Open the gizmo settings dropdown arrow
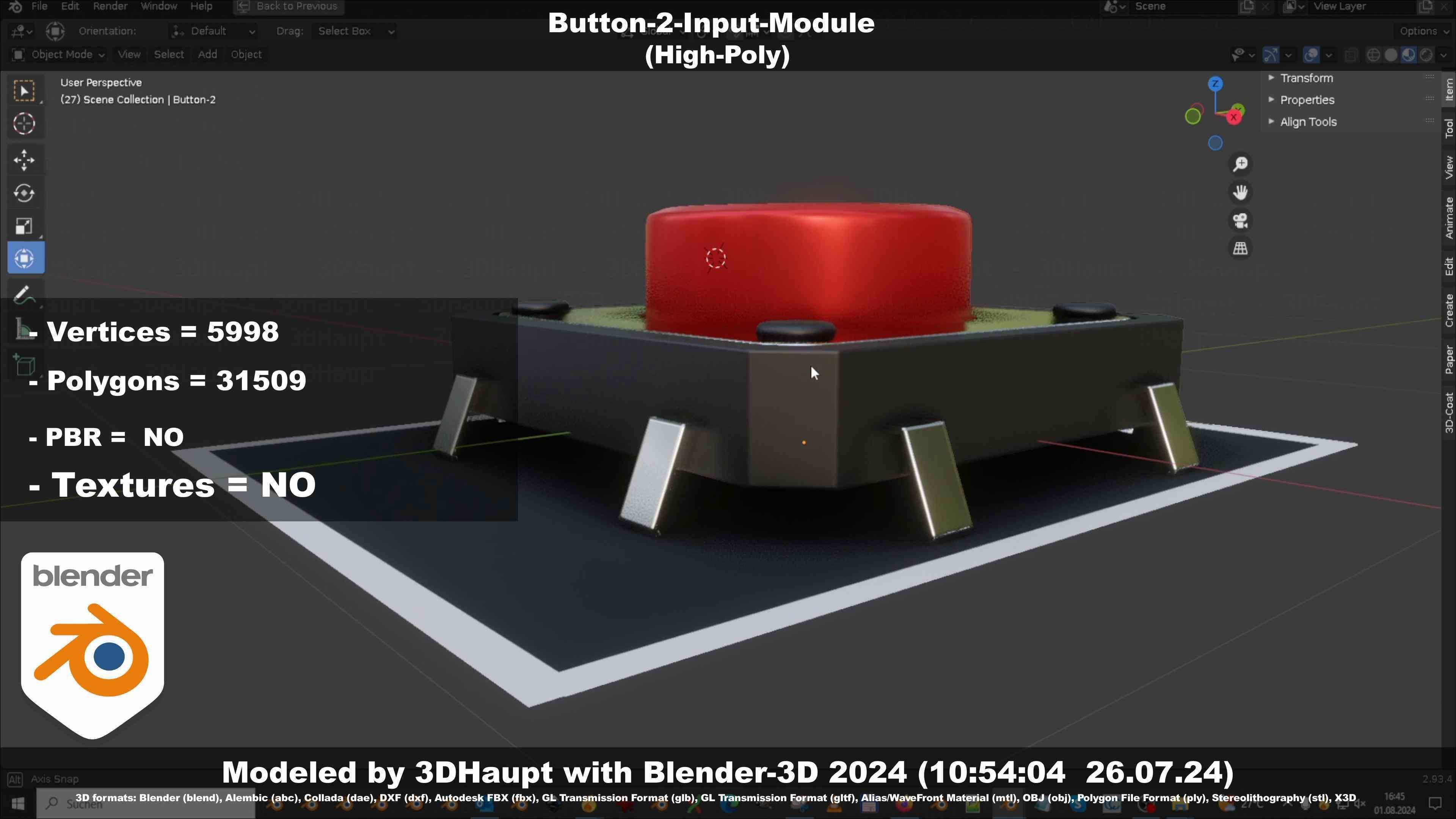The image size is (1456, 819). pos(1288,55)
